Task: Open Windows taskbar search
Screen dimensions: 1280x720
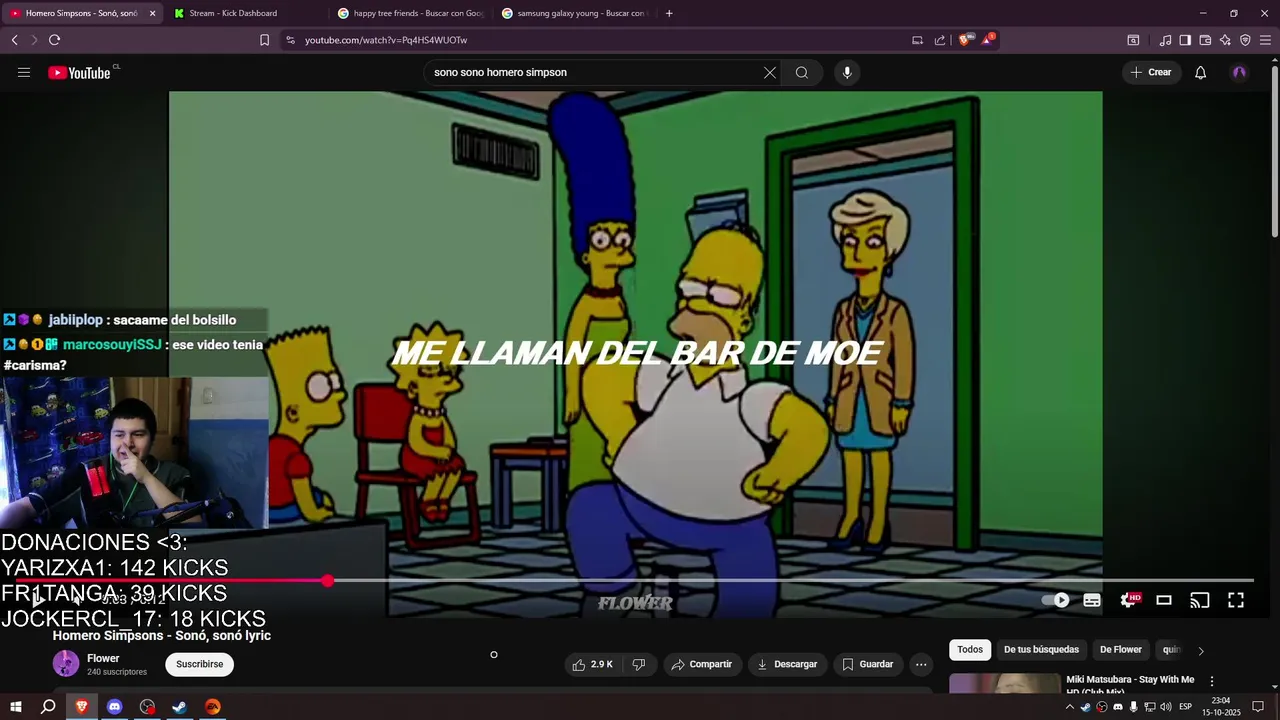Action: pyautogui.click(x=48, y=707)
